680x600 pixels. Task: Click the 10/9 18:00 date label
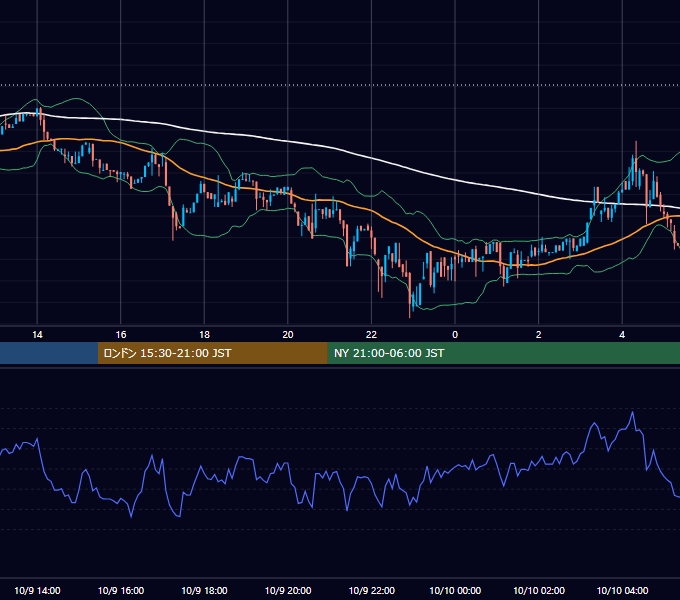(x=204, y=590)
